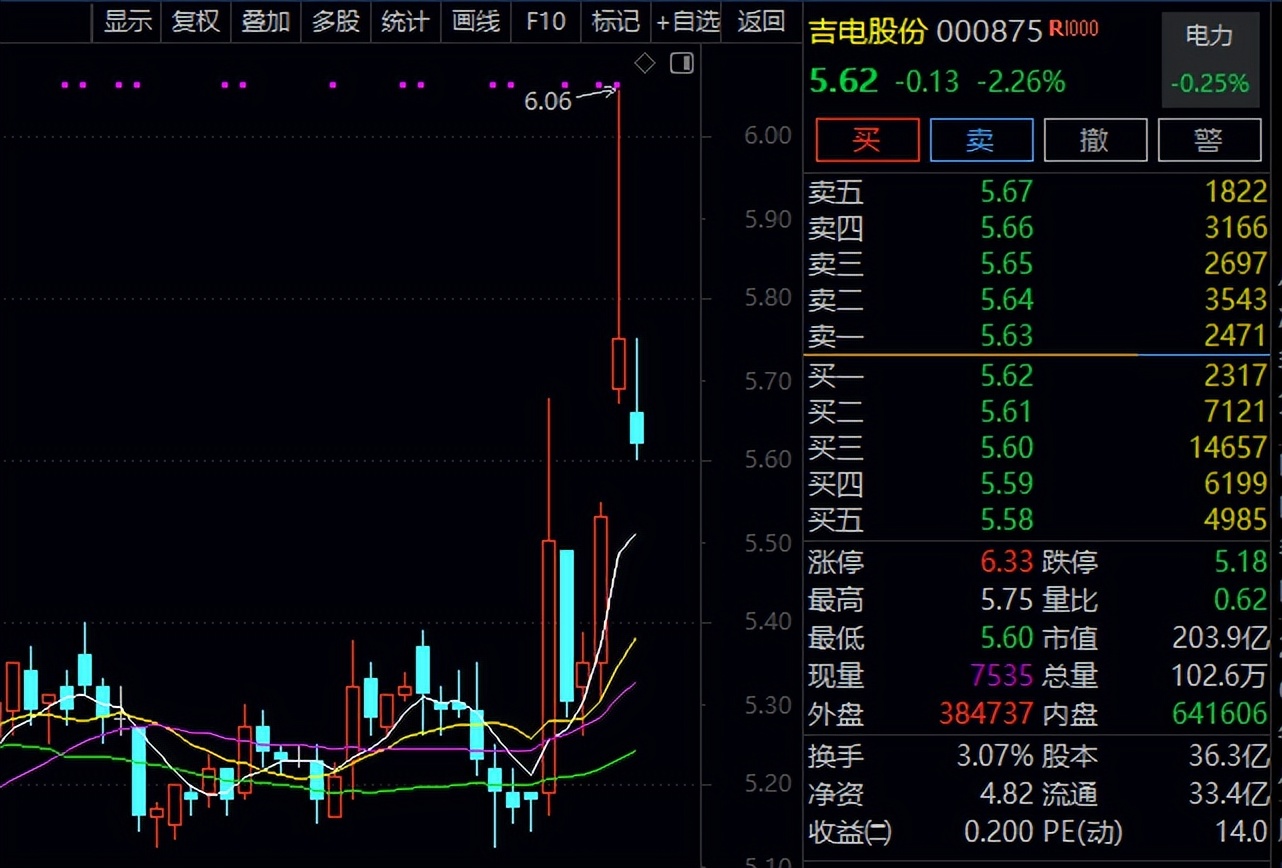The width and height of the screenshot is (1282, 868).
Task: Click the -2.26% change percentage
Action: click(1021, 81)
